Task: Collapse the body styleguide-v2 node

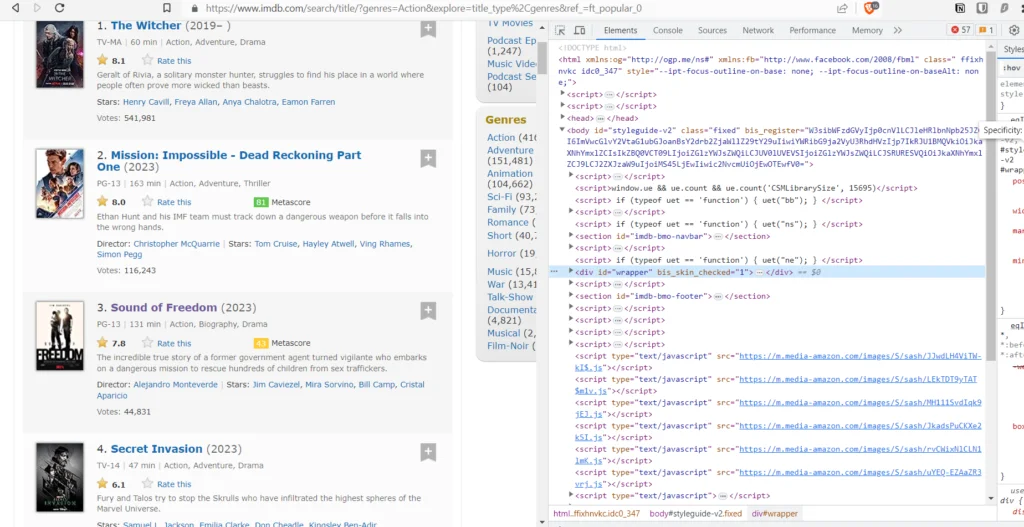Action: point(563,130)
